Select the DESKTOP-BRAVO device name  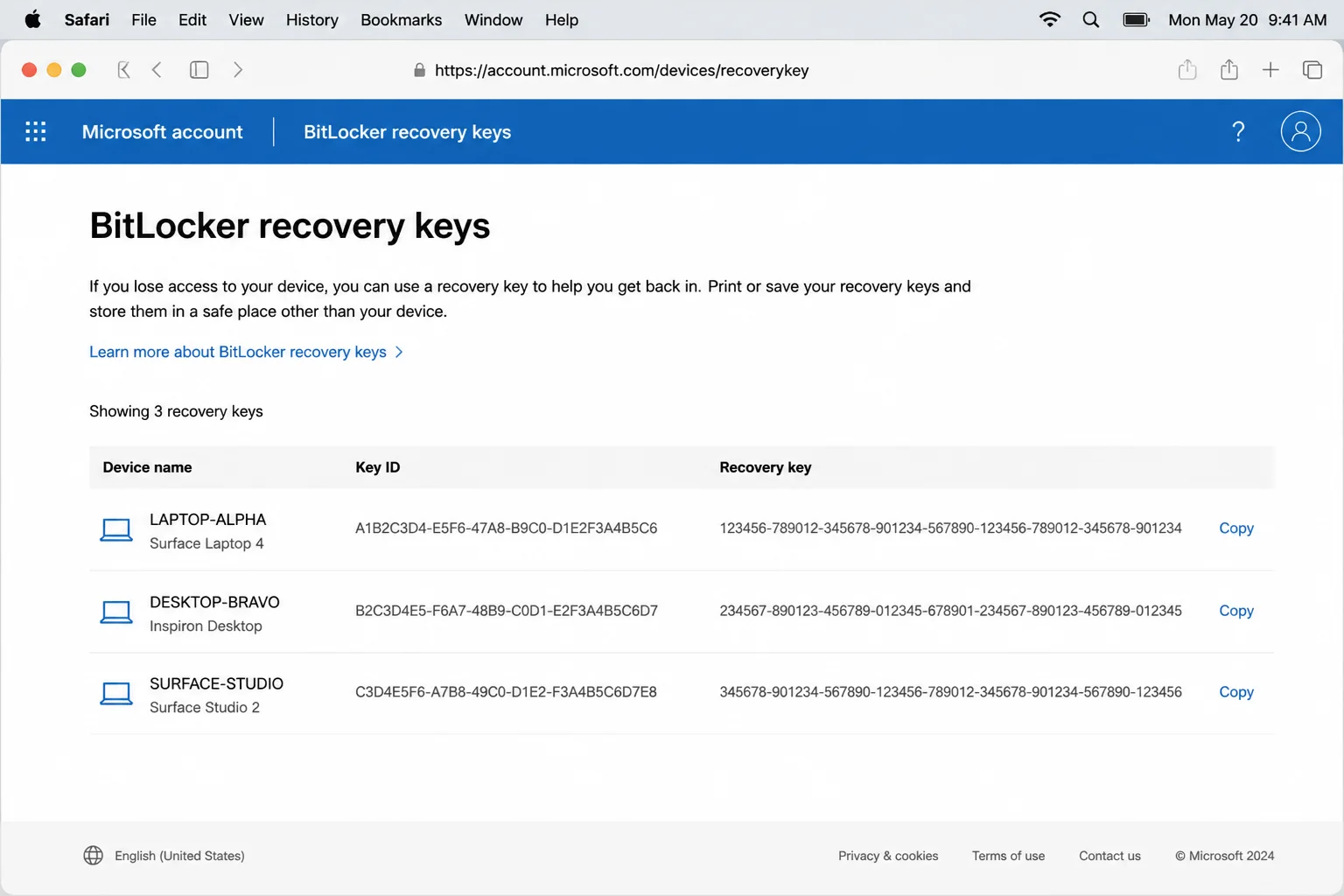click(214, 602)
